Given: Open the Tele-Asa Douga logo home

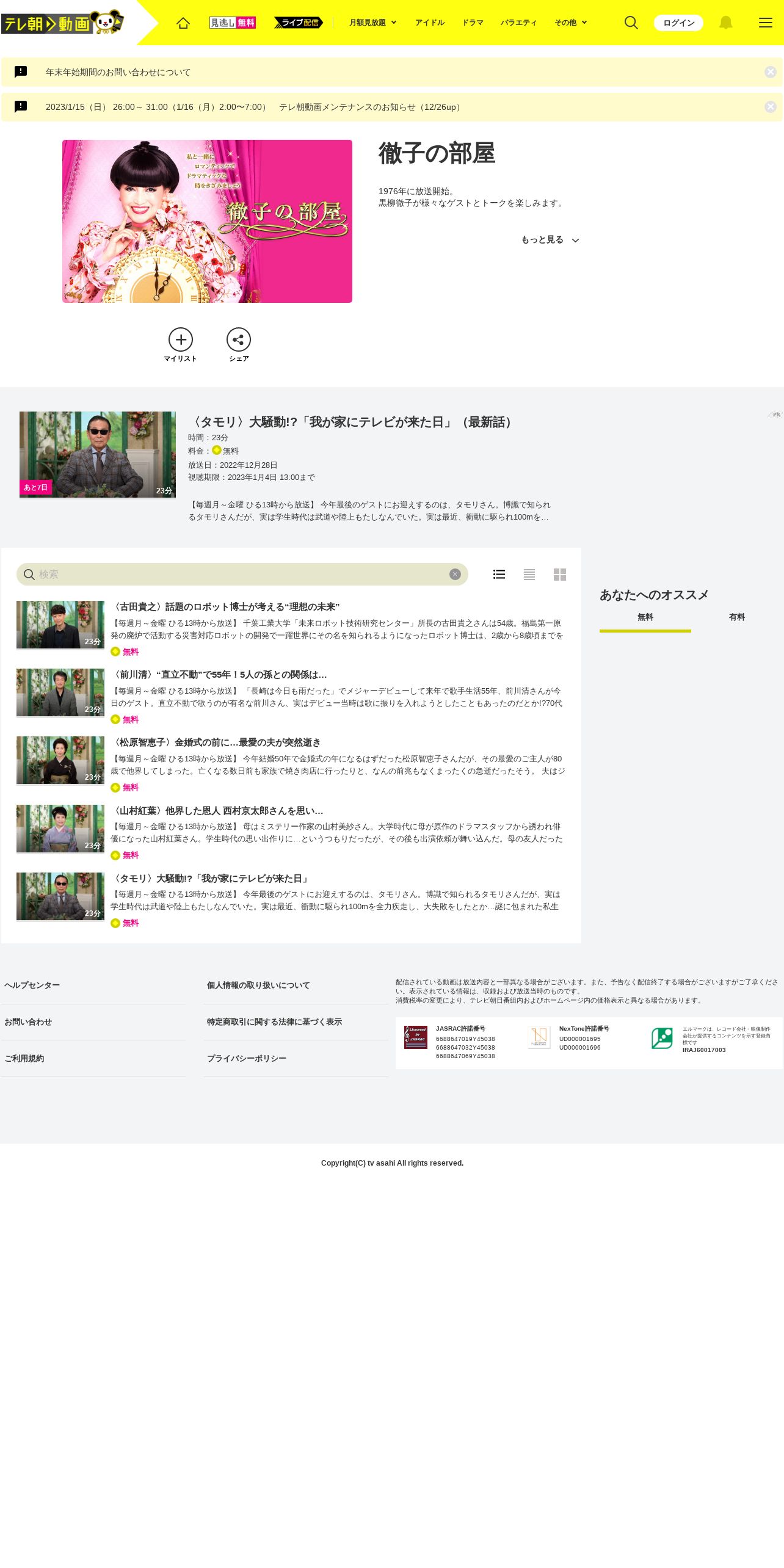Looking at the screenshot, I should pos(63,23).
